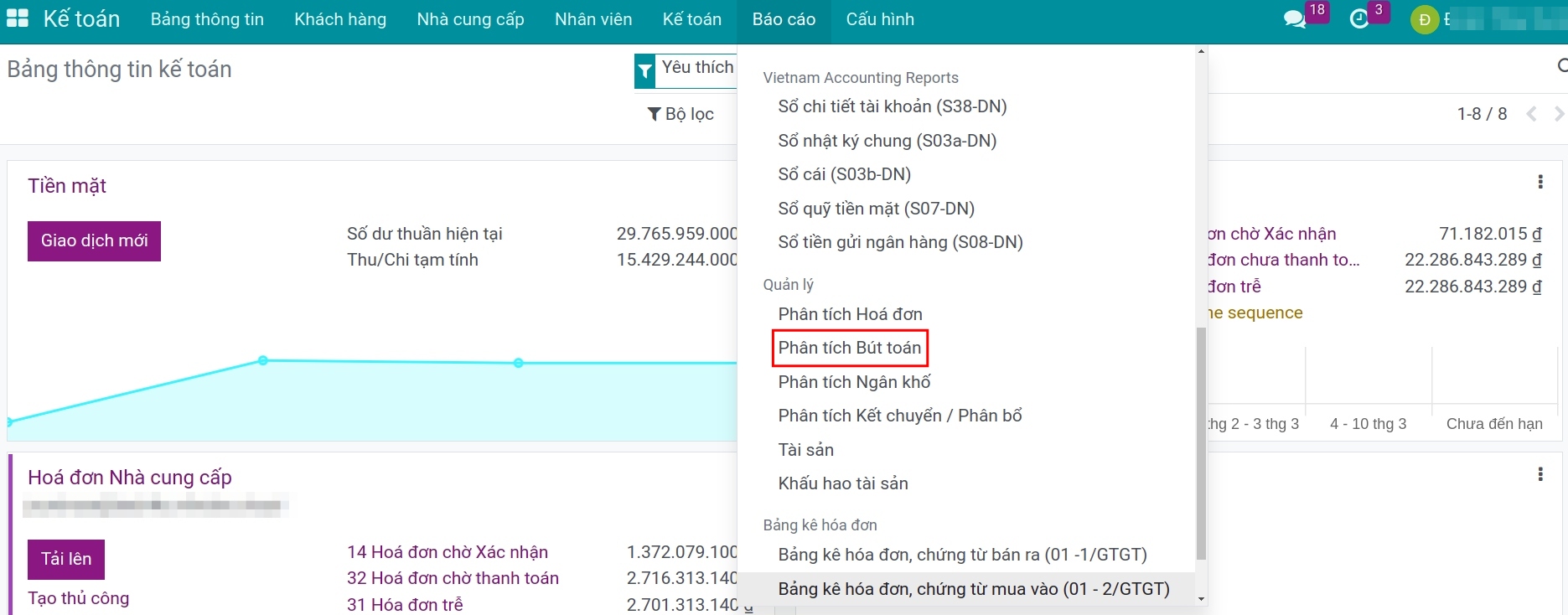
Task: Click the dropdown menu scrollbar thumb
Action: tap(1201, 443)
